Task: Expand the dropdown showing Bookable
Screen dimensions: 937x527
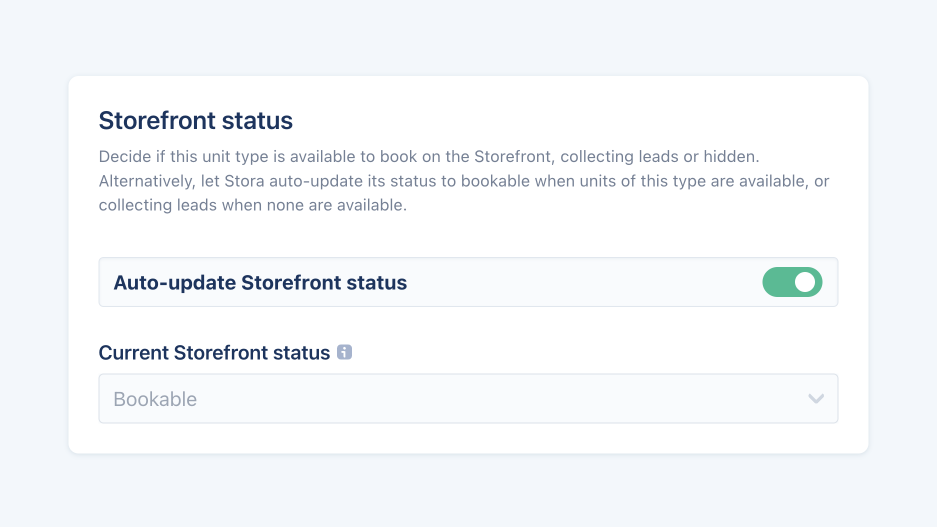Action: [468, 399]
